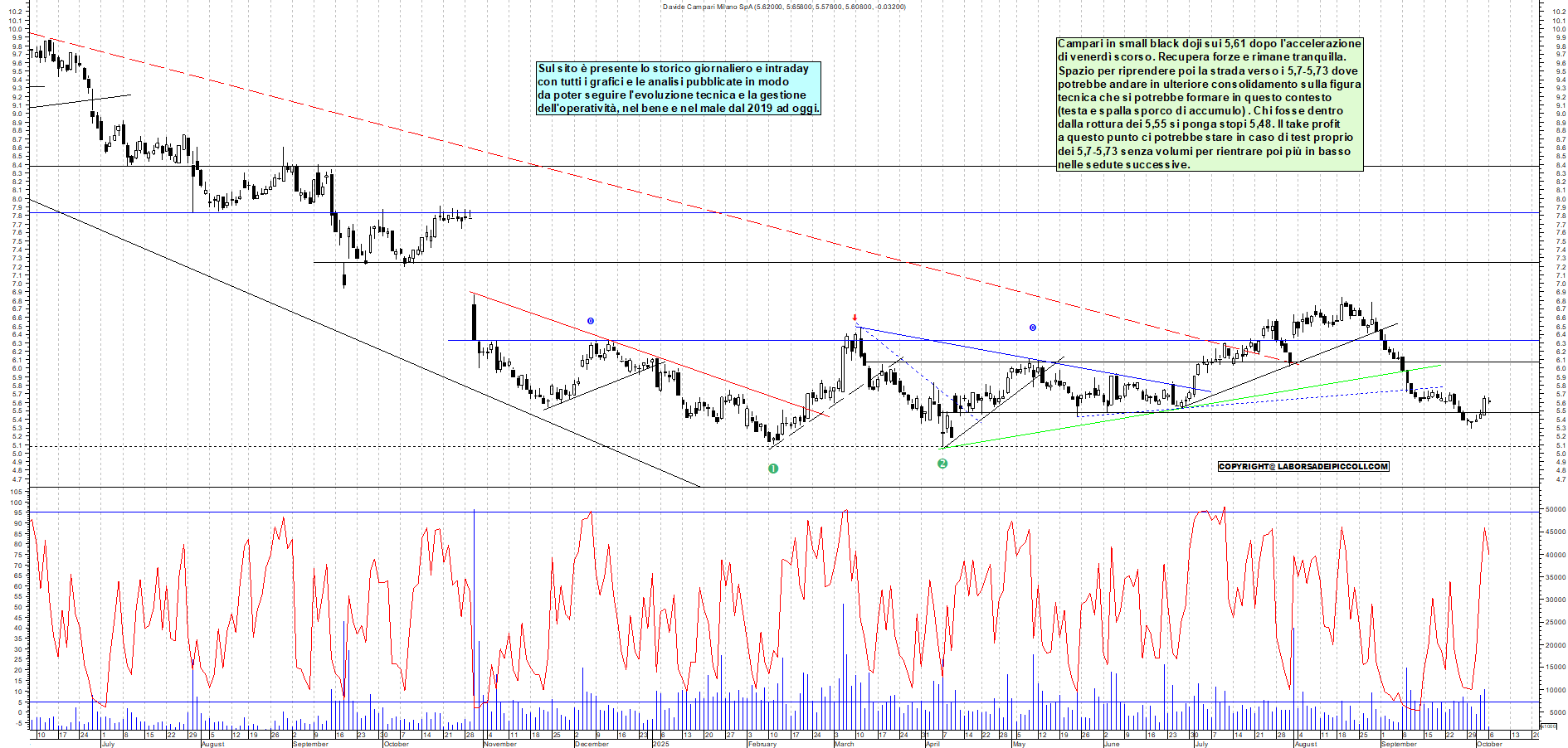The image size is (1568, 748).
Task: Click the June label on the time axis
Action: pos(1112,744)
